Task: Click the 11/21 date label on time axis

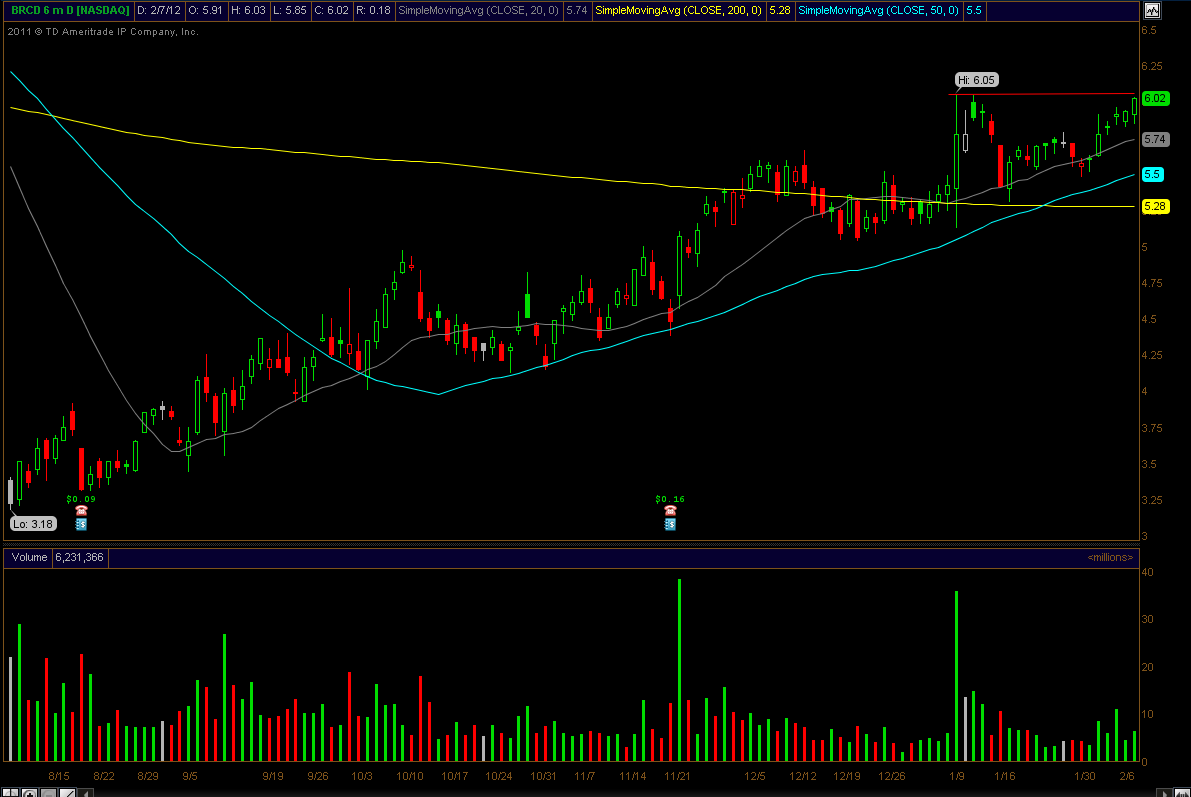Action: point(677,776)
